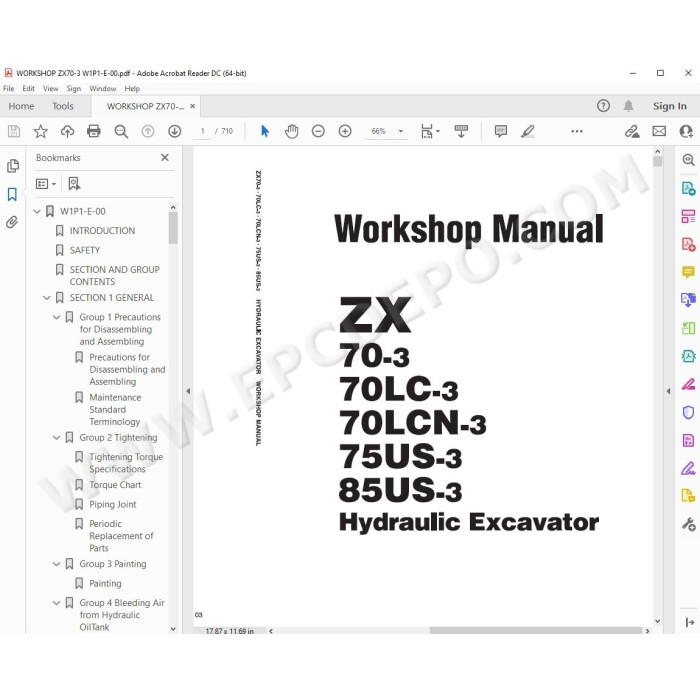Switch to the Tools tab
This screenshot has width=700, height=700.
click(x=62, y=106)
